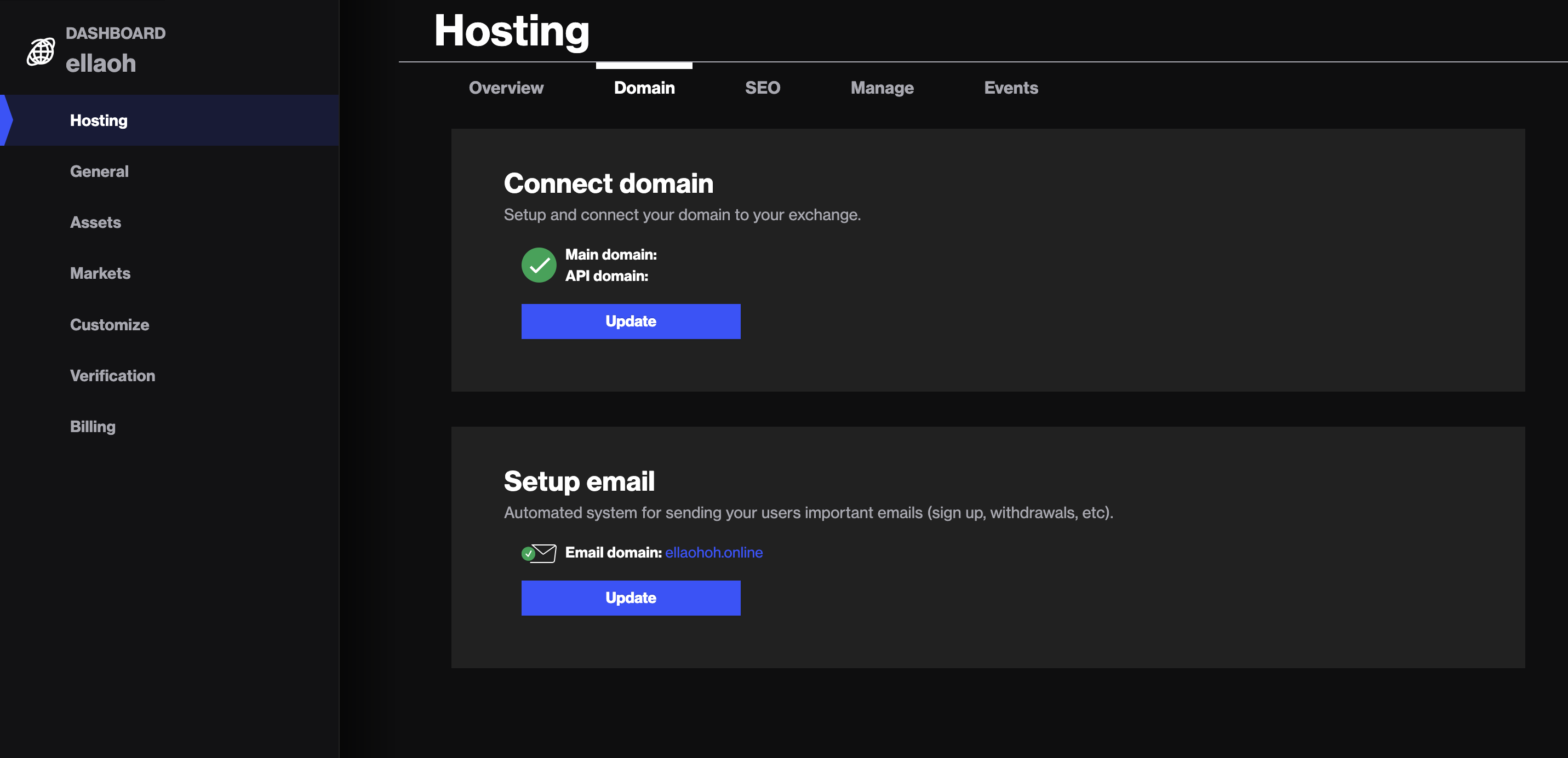Open the Hosting sidebar section
This screenshot has height=758, width=1568.
click(x=99, y=120)
